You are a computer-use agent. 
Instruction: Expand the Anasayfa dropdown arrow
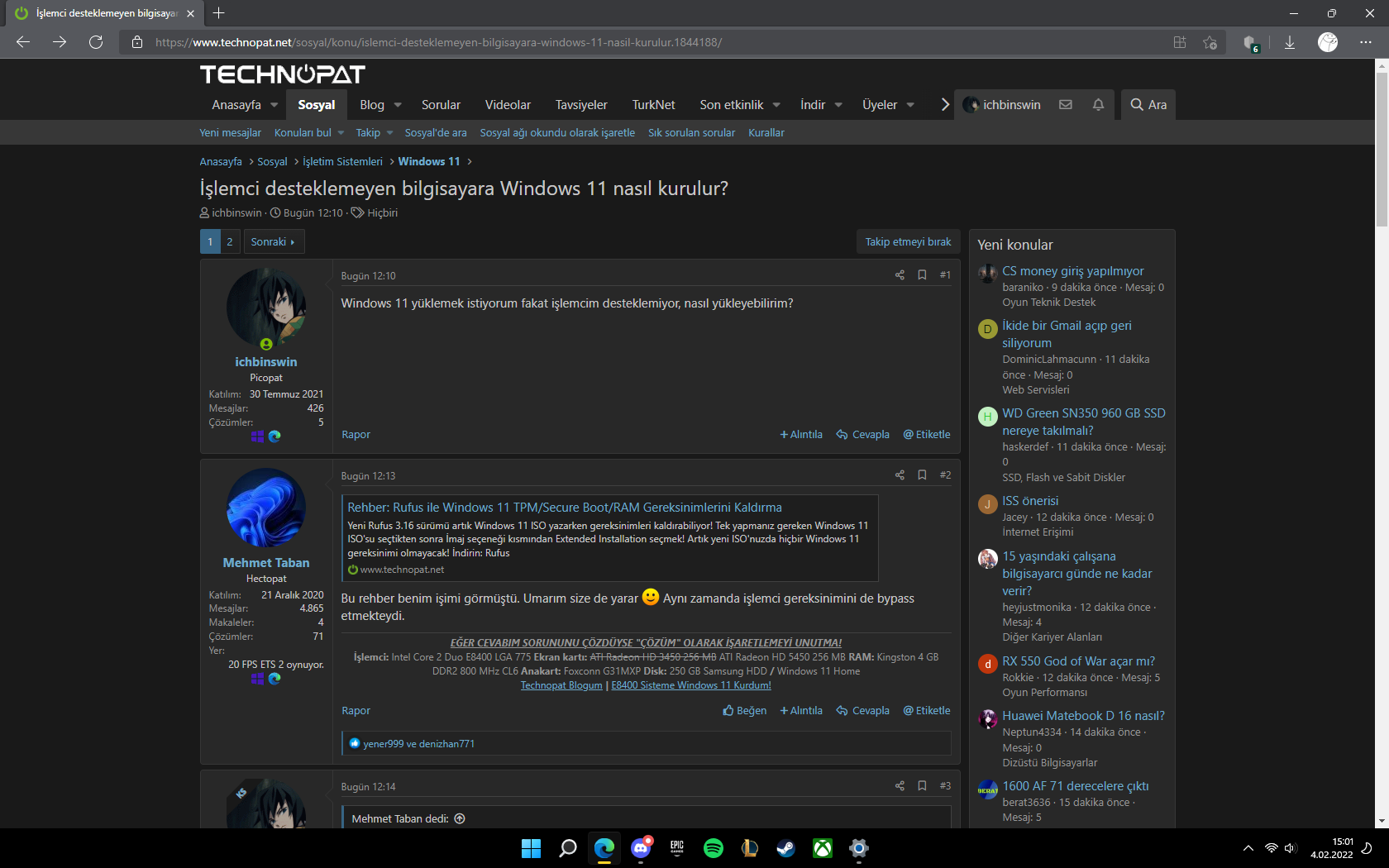pyautogui.click(x=274, y=105)
